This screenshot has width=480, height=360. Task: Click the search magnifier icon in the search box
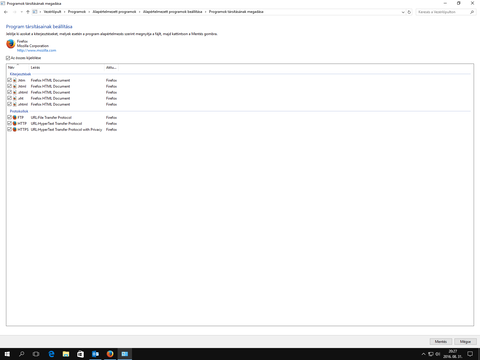[x=472, y=12]
